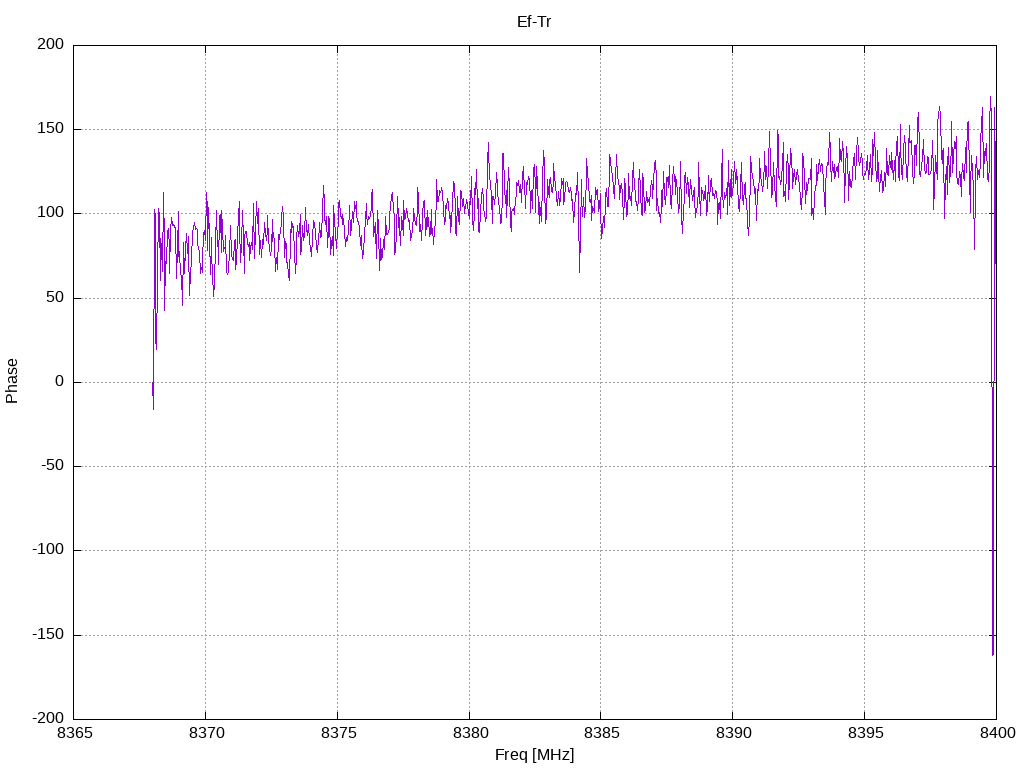Image resolution: width=1024 pixels, height=768 pixels.
Task: Click x-axis tick label 8400
Action: [997, 733]
